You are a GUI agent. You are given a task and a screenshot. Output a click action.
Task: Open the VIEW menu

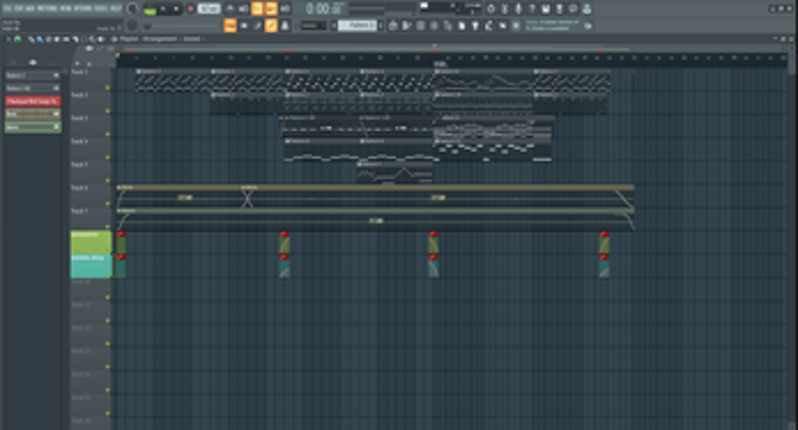66,9
